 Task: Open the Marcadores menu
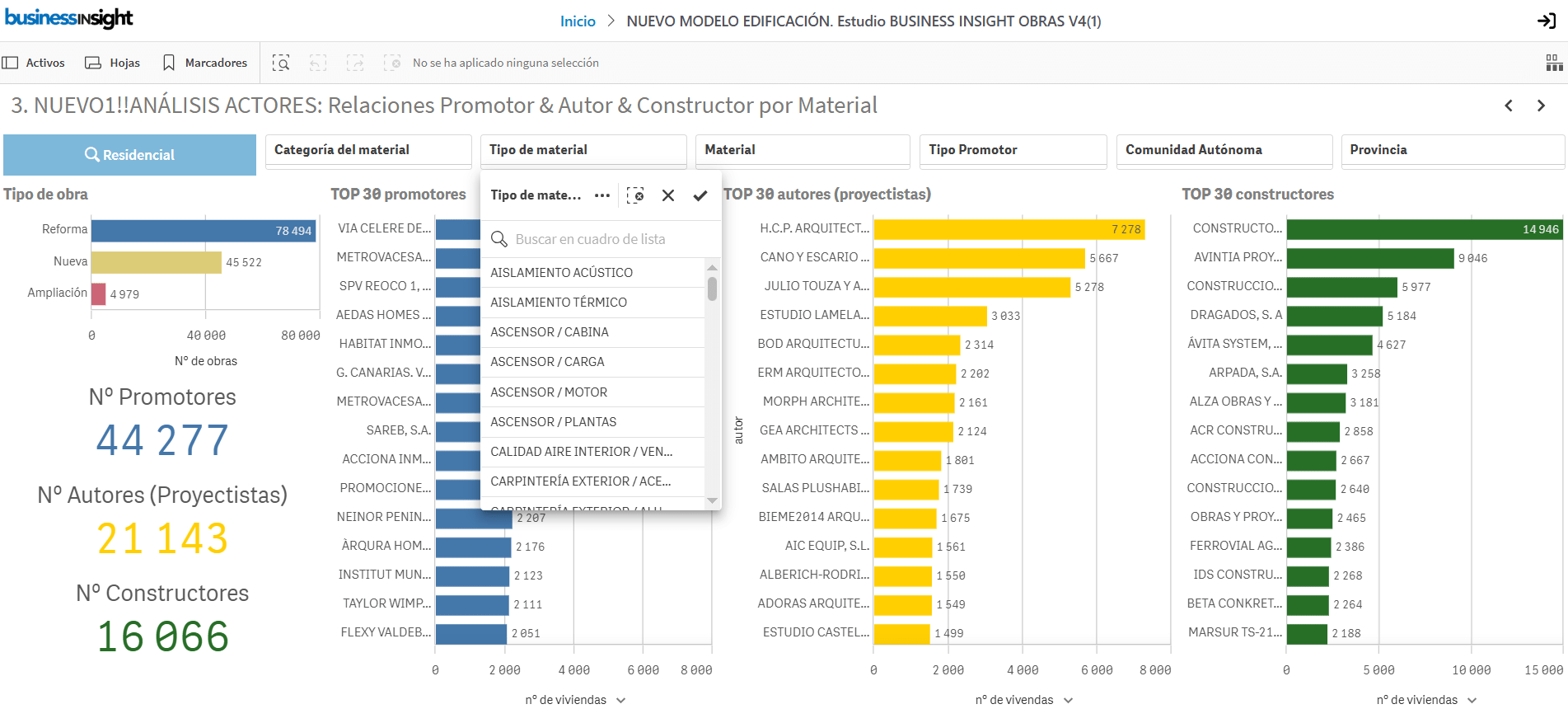205,63
